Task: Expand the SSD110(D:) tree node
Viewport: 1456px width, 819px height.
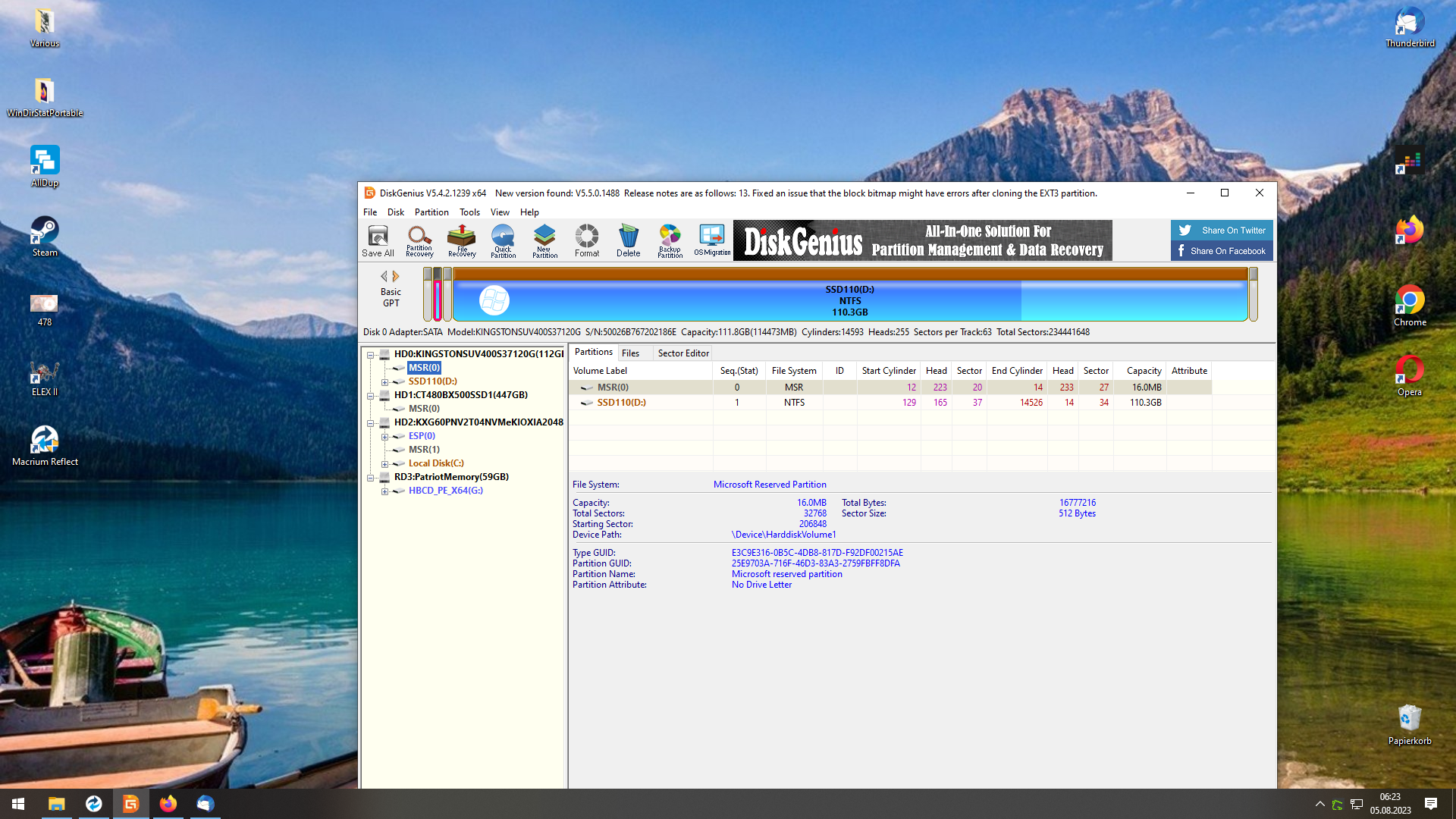Action: click(x=384, y=382)
